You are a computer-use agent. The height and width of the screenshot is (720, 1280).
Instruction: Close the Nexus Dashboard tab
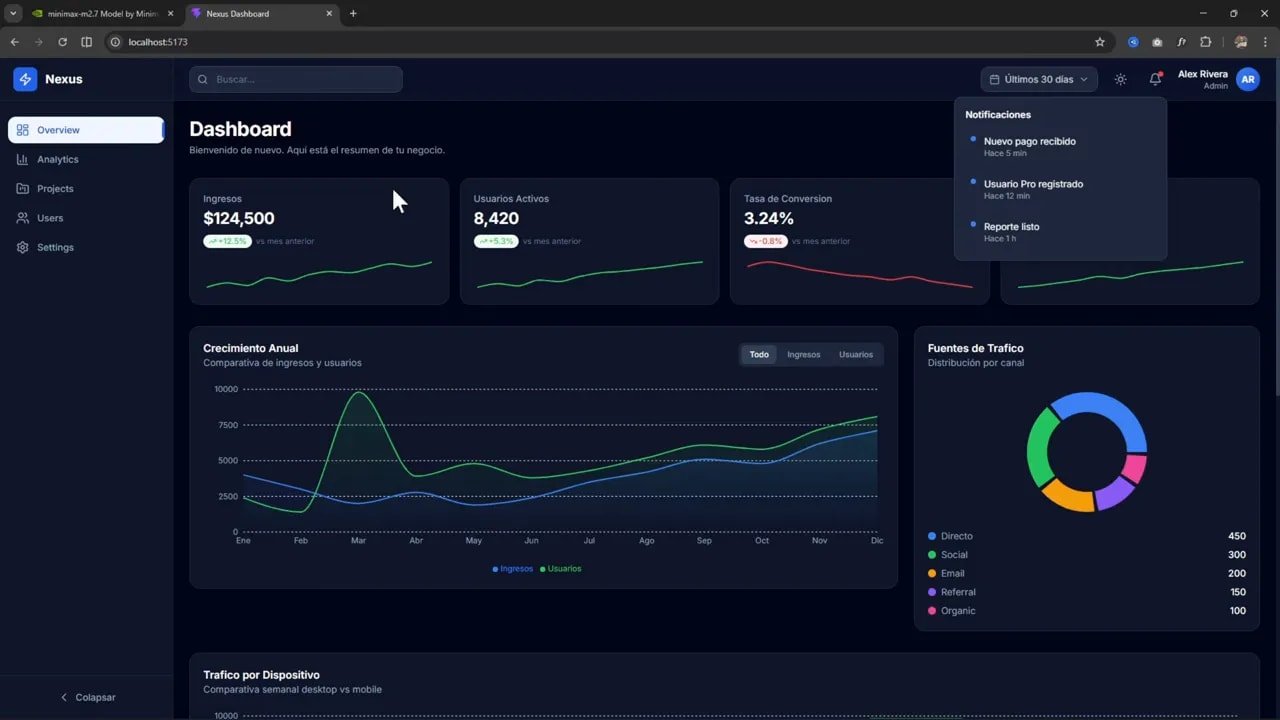[x=331, y=13]
